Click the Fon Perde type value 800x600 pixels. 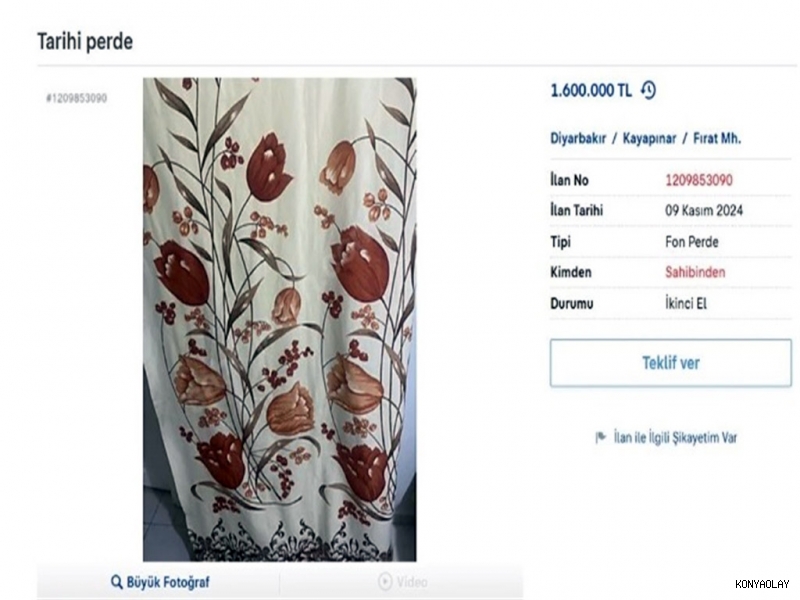(x=691, y=242)
